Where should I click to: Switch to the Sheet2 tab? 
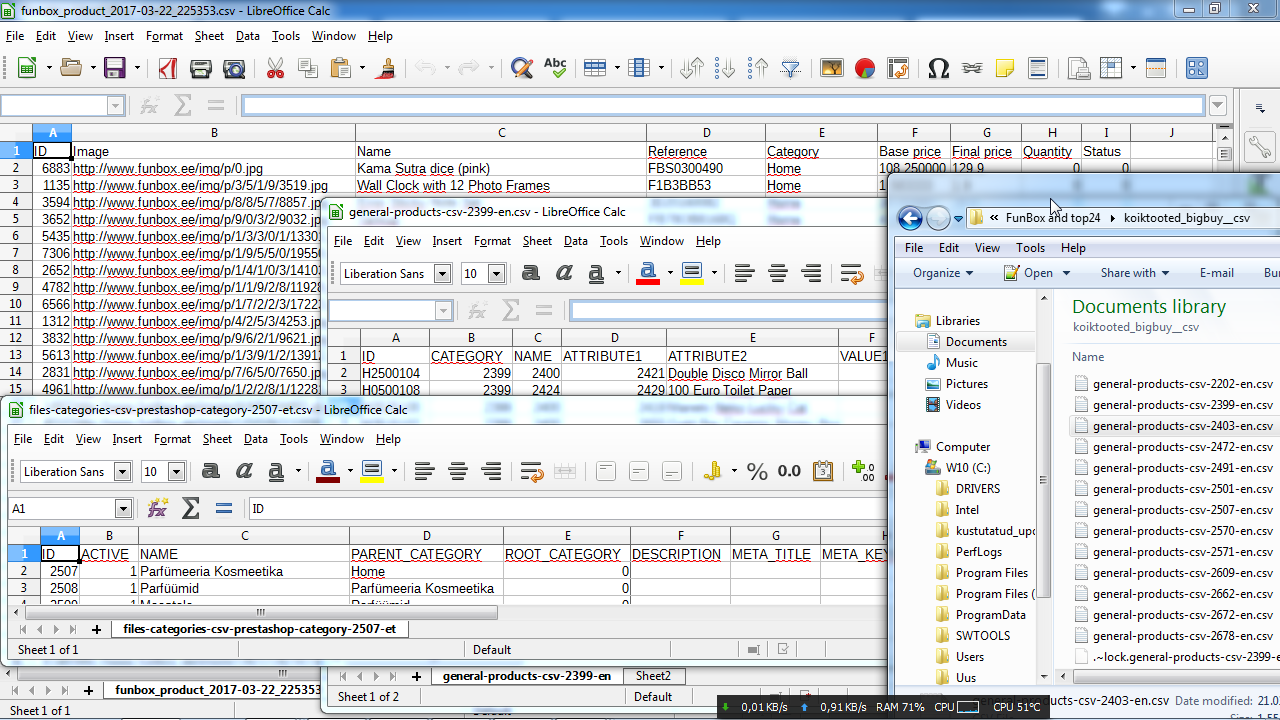click(x=653, y=676)
